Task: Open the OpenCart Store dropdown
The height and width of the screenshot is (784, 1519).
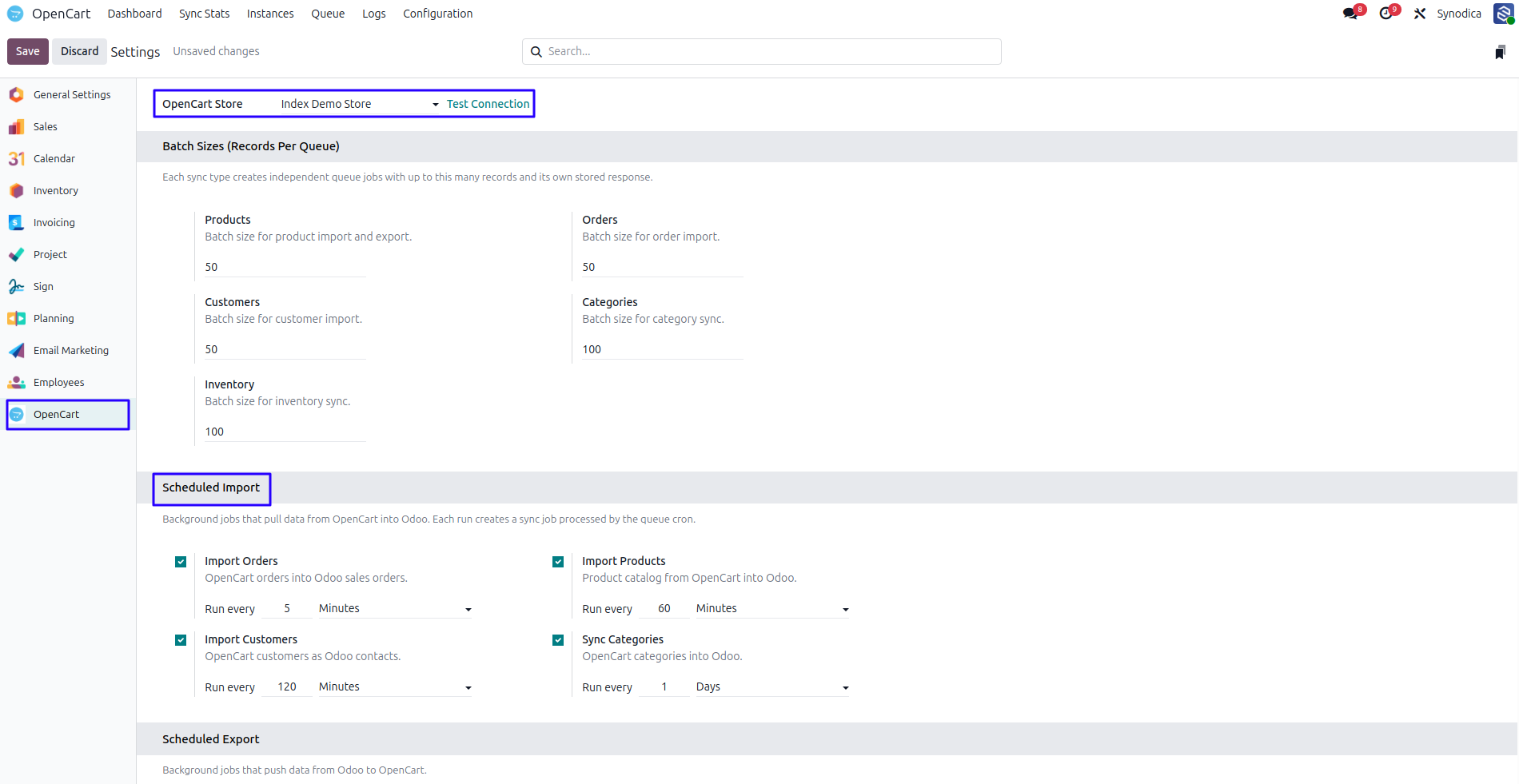Action: pos(360,104)
